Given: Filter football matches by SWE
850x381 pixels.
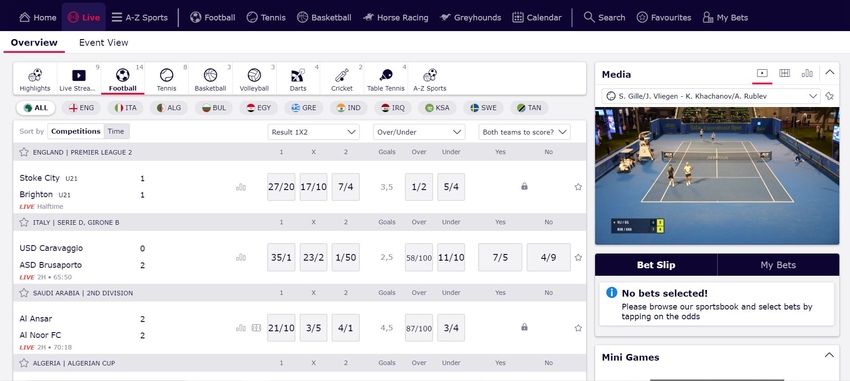Looking at the screenshot, I should click(483, 108).
